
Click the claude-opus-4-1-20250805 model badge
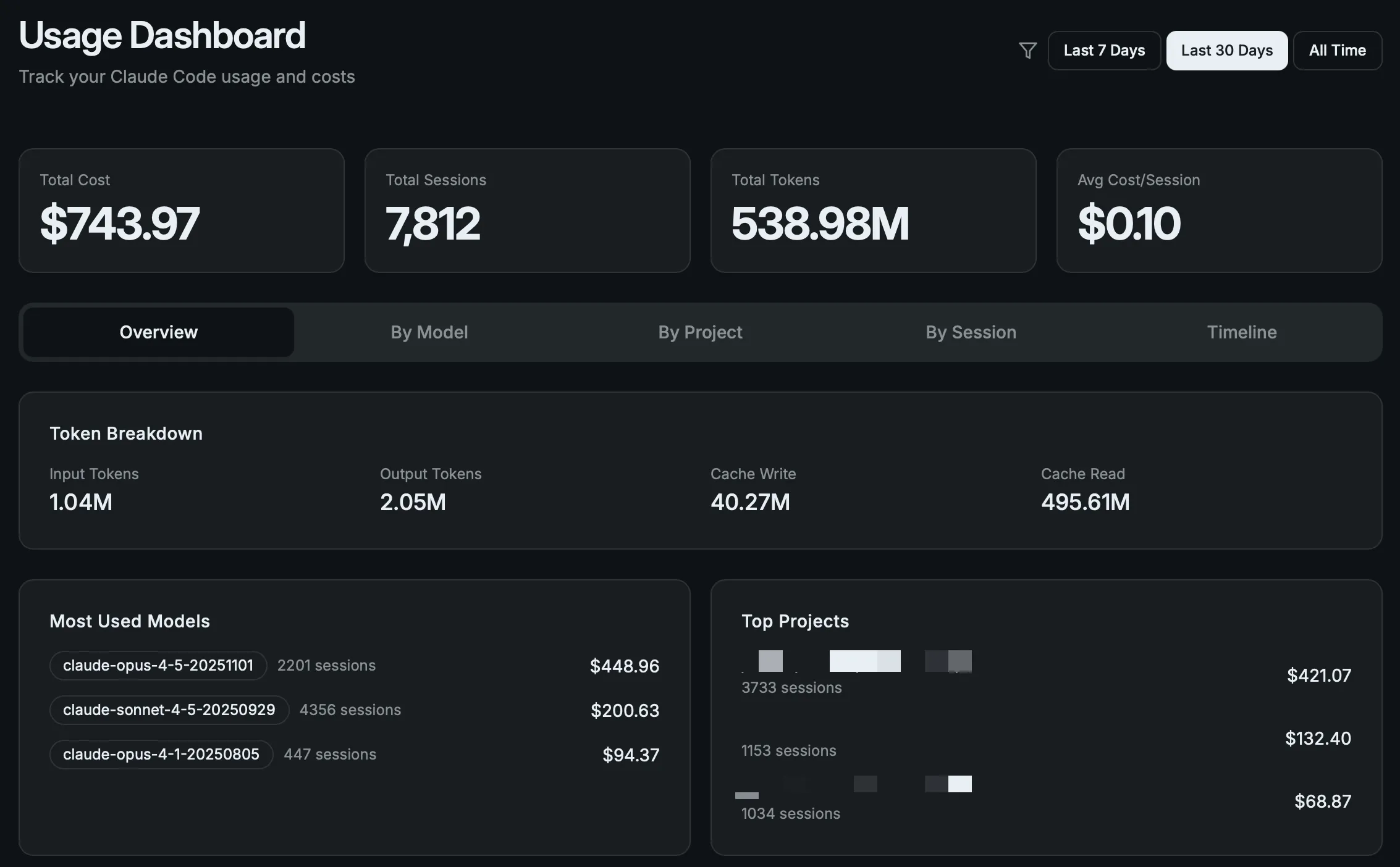point(161,755)
